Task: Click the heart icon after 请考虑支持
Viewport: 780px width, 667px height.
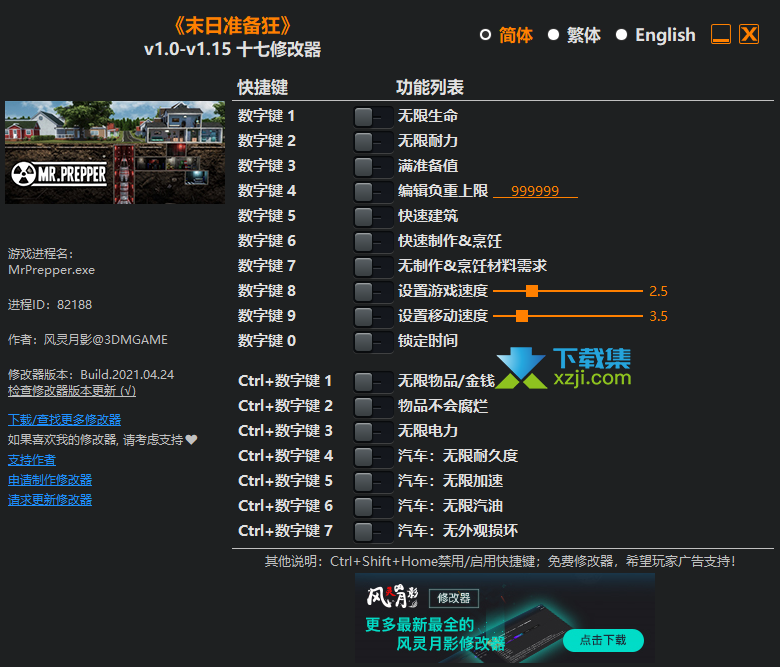Action: 192,440
